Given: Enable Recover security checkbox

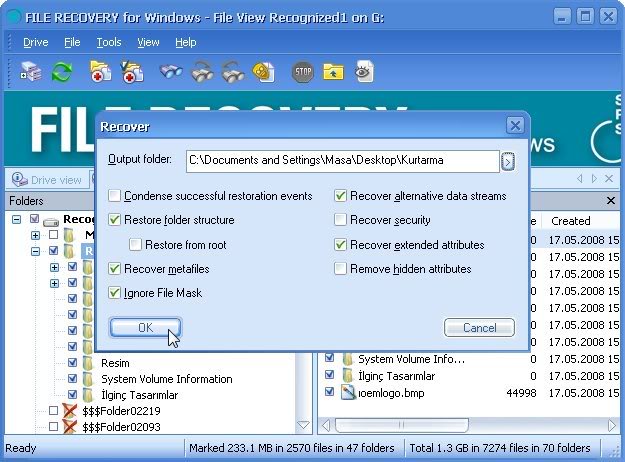Looking at the screenshot, I should (340, 220).
